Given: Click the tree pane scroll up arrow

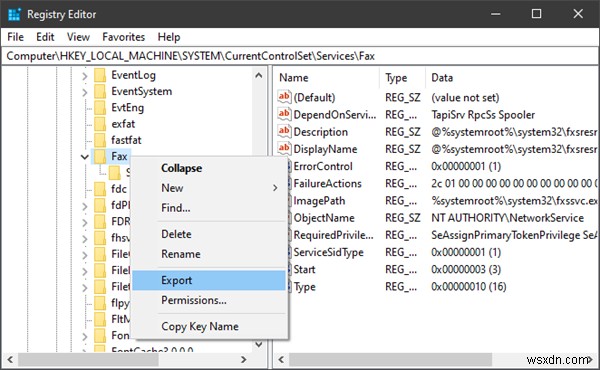Looking at the screenshot, I should tap(259, 75).
